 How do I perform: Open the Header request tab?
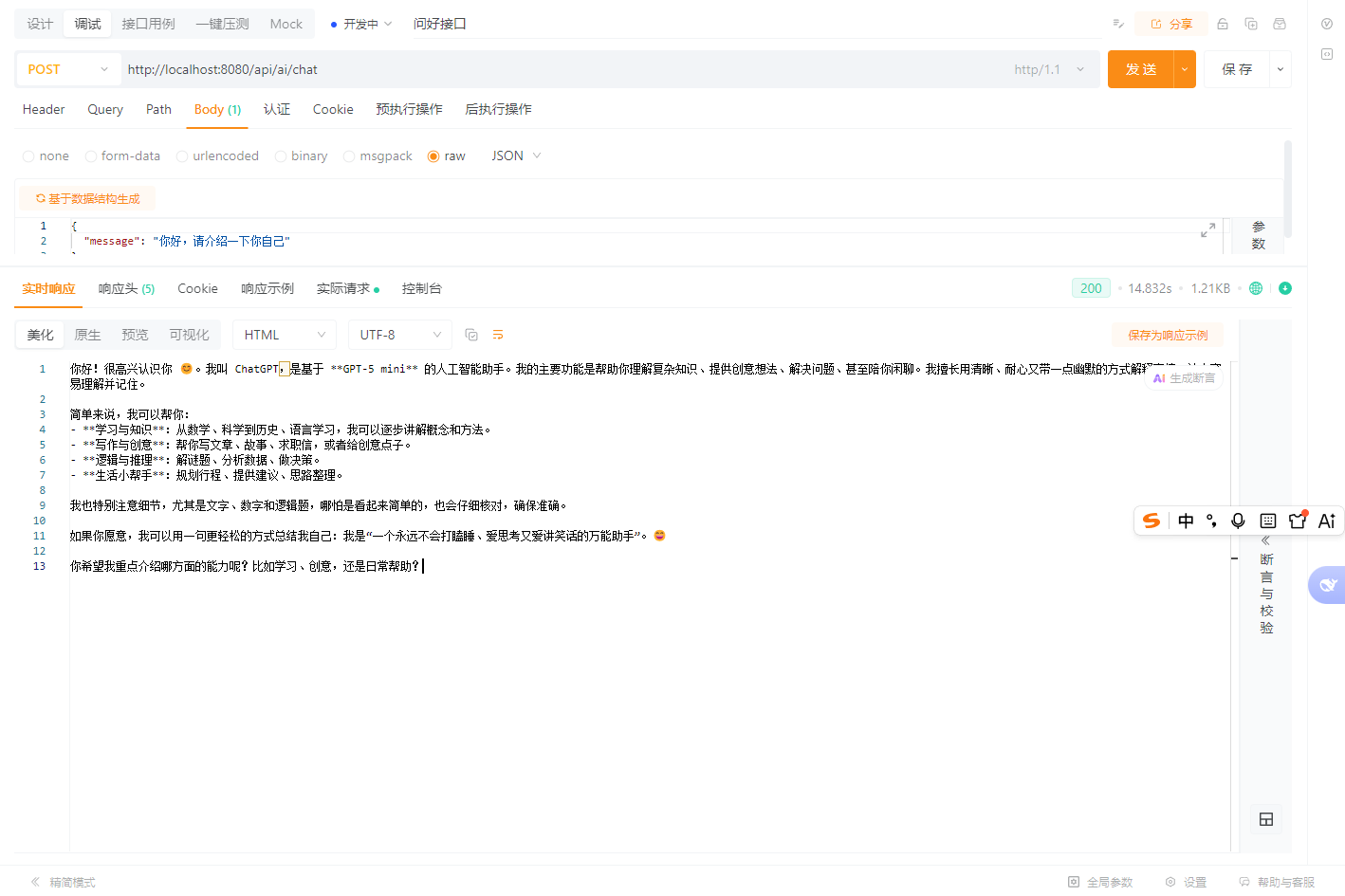click(44, 109)
